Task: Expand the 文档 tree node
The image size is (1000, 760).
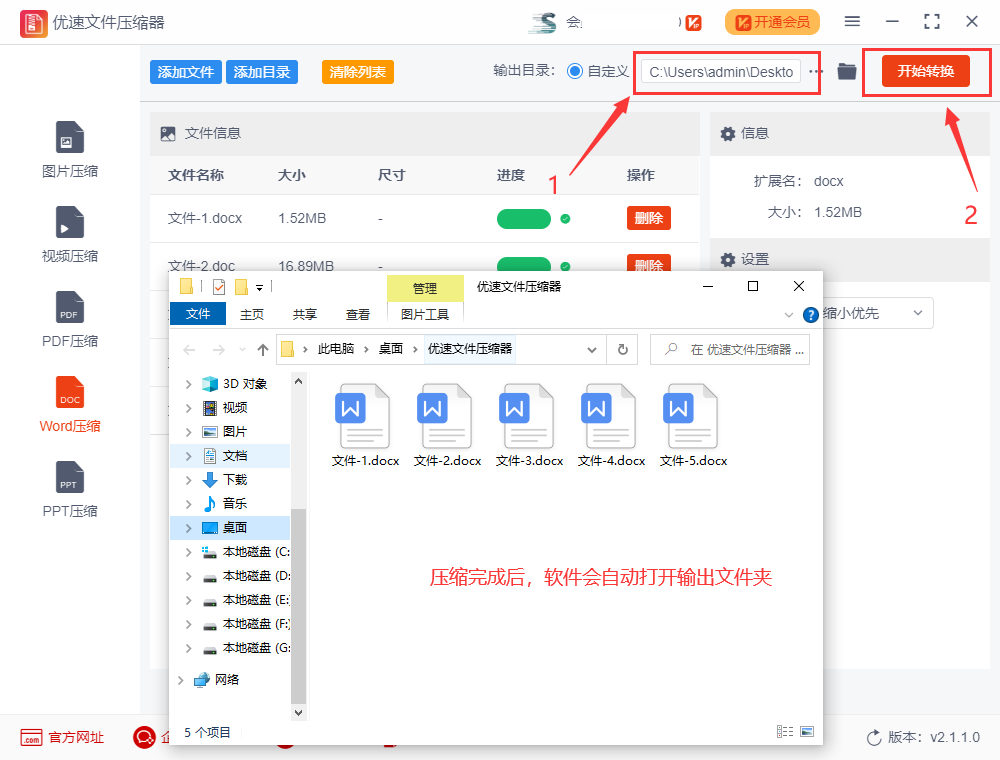Action: 188,456
